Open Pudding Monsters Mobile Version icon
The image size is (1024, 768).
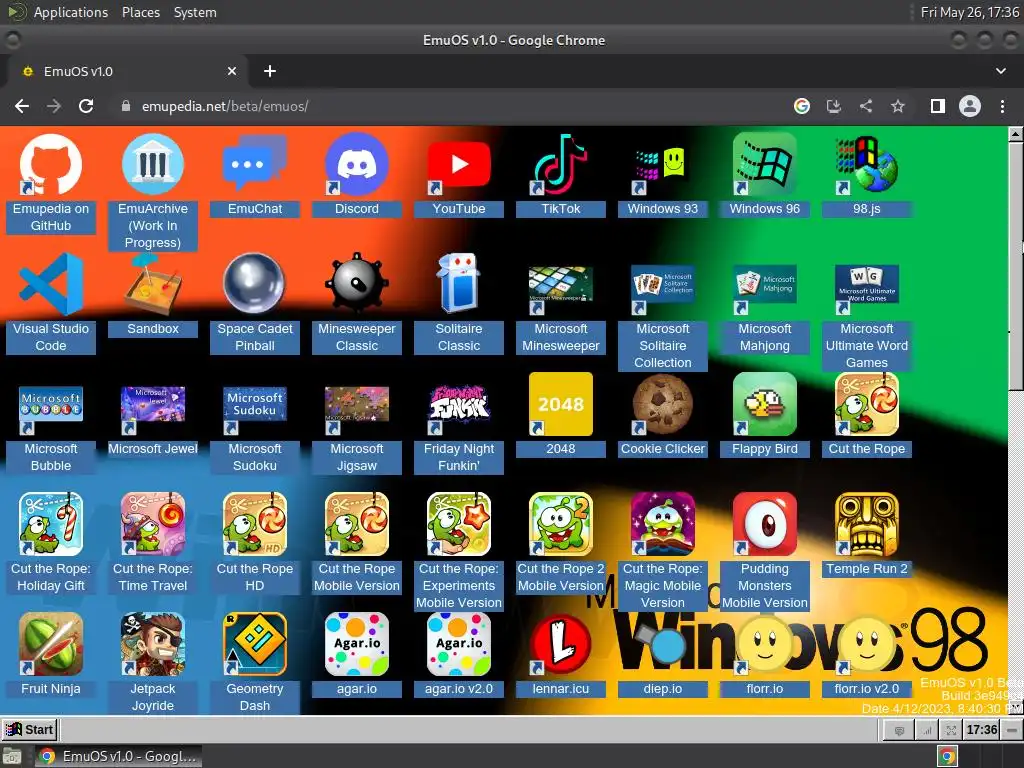point(764,524)
